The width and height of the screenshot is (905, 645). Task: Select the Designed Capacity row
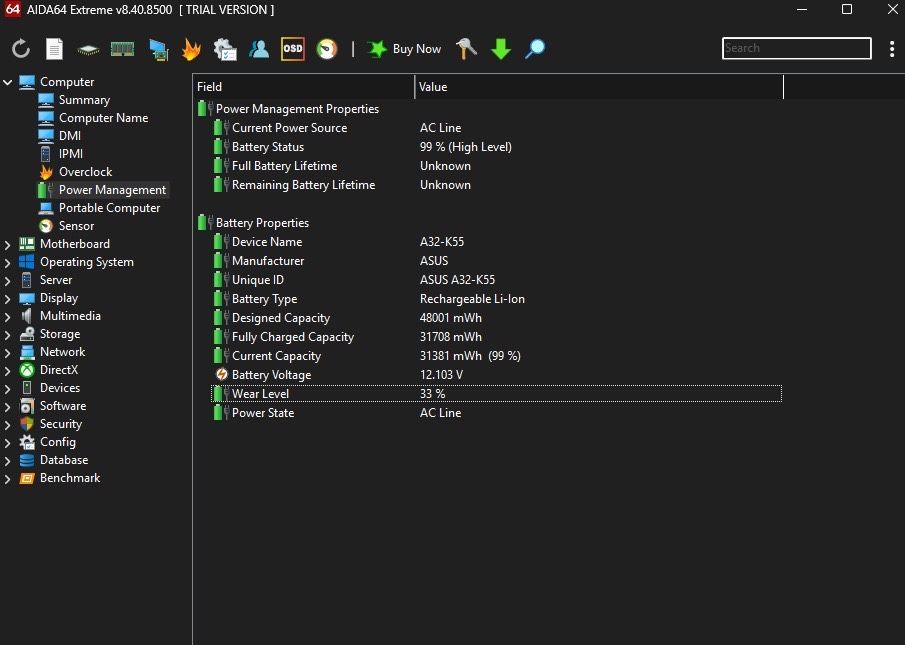(x=496, y=318)
